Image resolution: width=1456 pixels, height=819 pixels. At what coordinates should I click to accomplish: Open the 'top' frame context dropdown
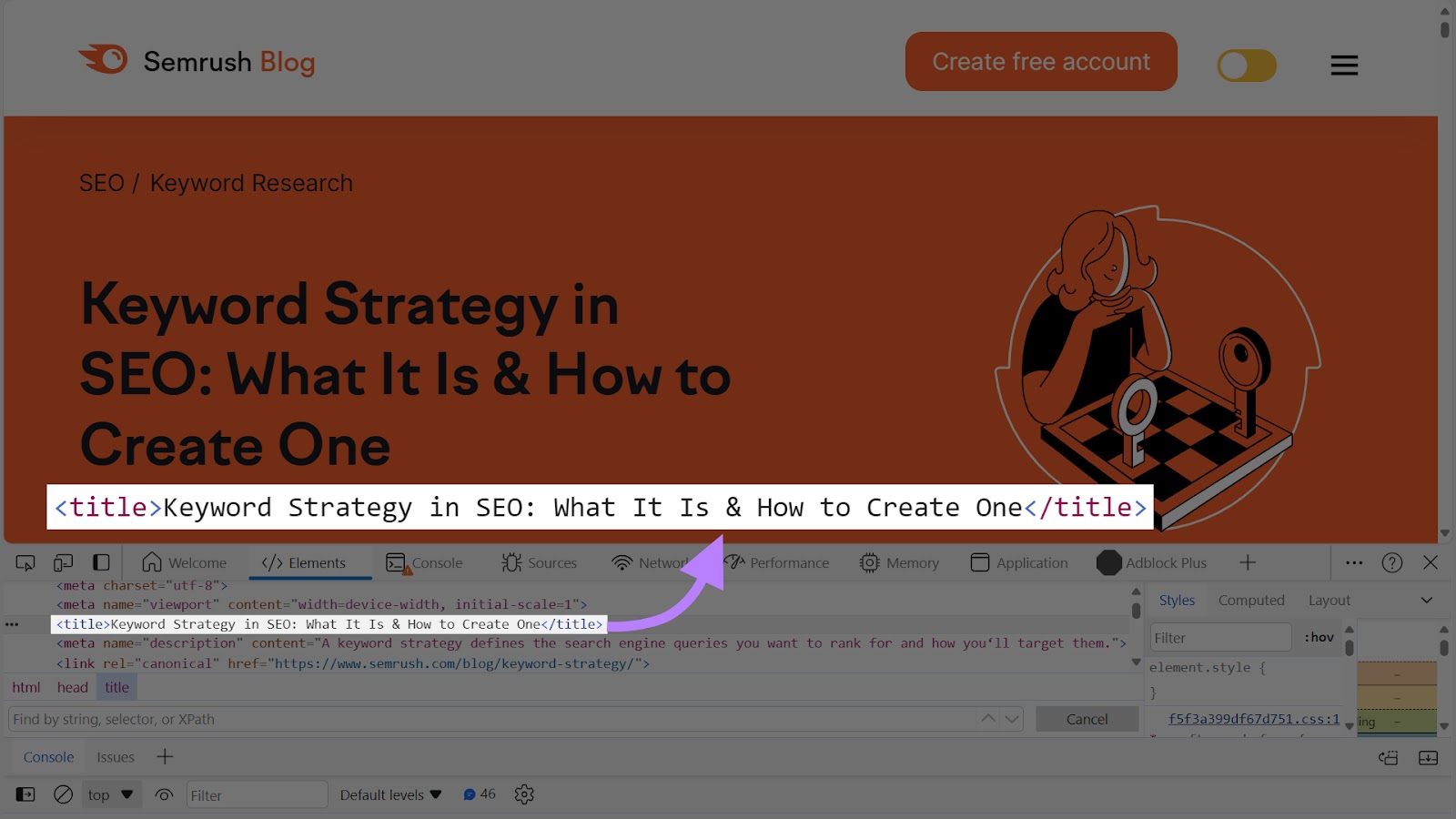pos(110,794)
